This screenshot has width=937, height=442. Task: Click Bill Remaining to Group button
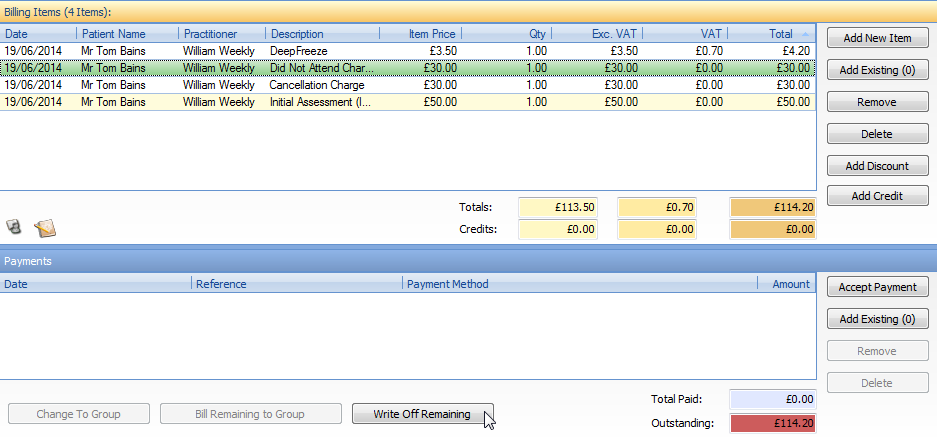click(x=250, y=413)
